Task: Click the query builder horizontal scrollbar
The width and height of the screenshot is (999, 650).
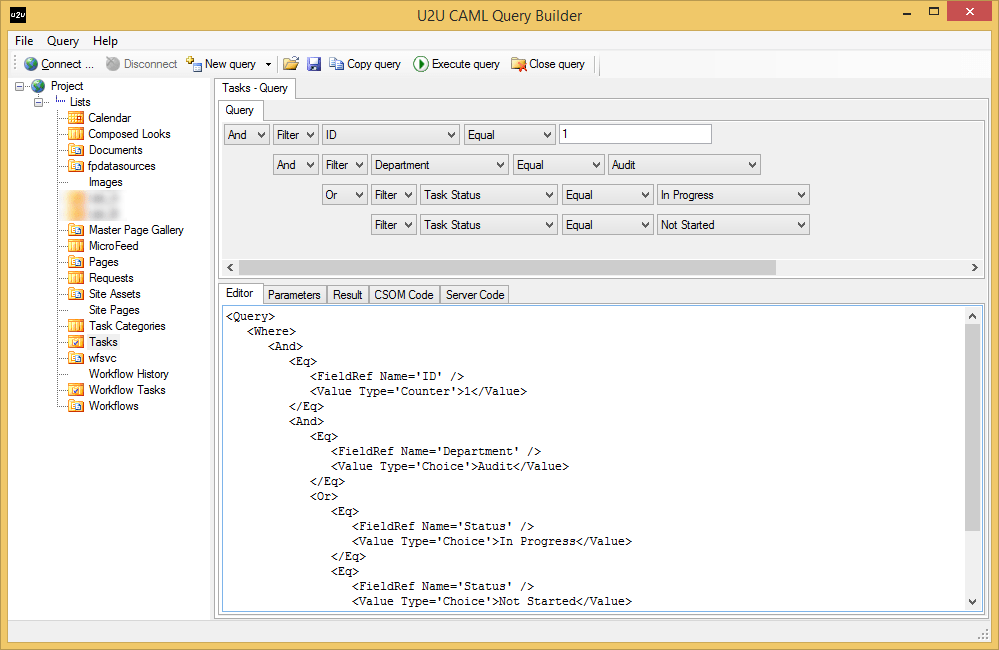Action: point(507,268)
